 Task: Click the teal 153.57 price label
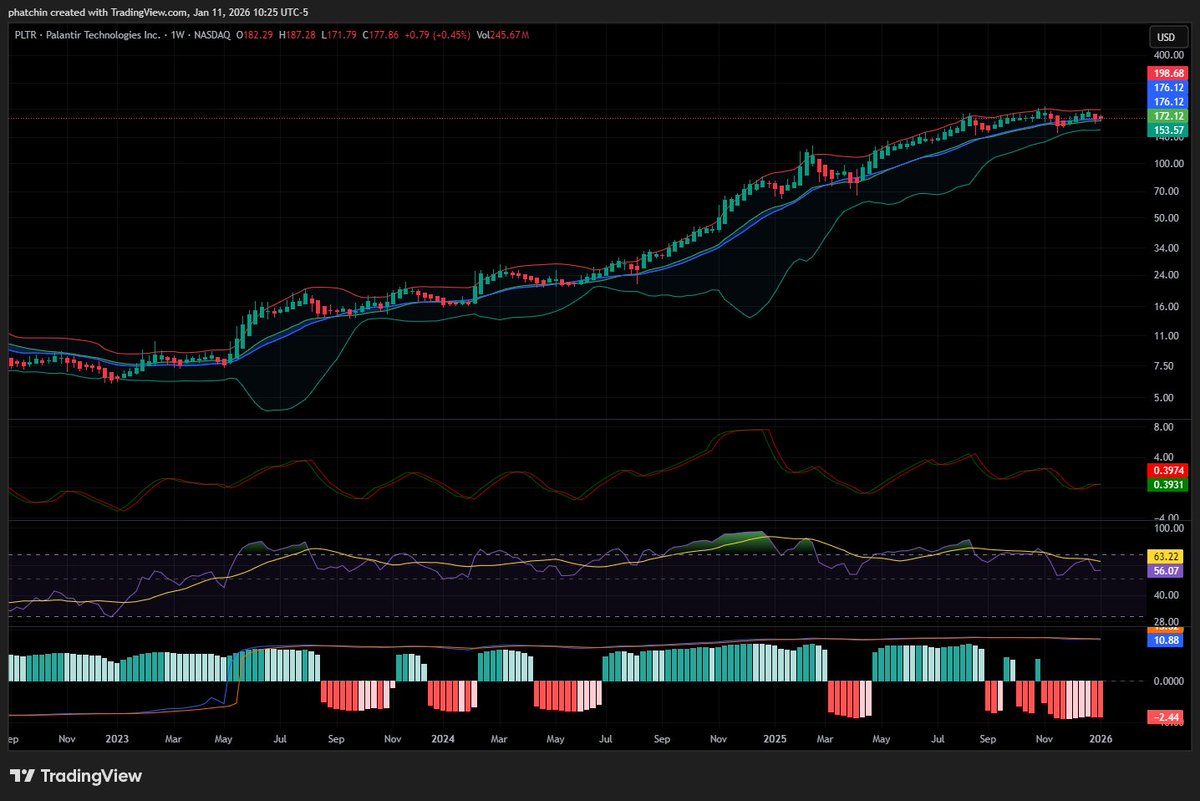point(1168,130)
